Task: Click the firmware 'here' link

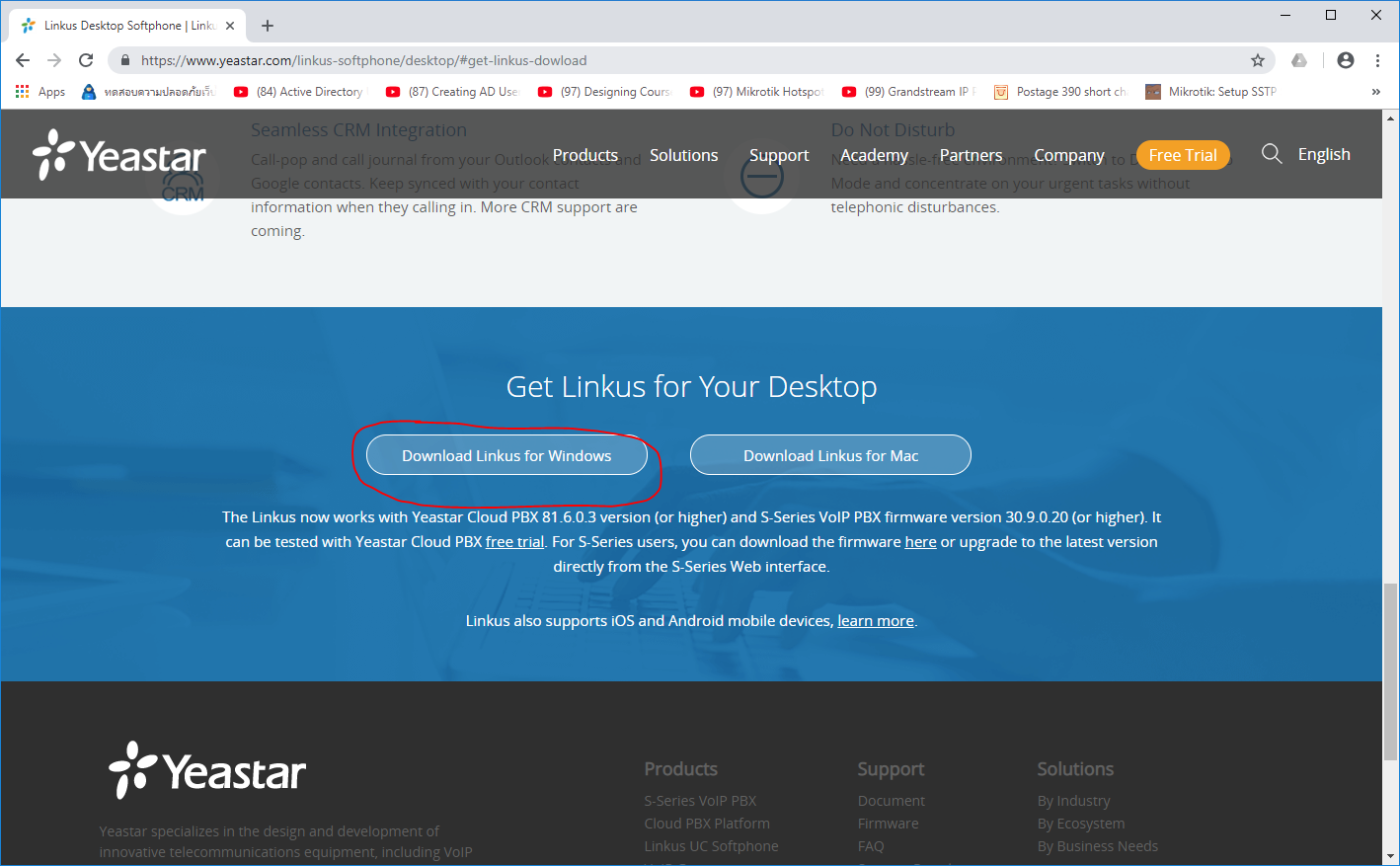Action: click(920, 542)
